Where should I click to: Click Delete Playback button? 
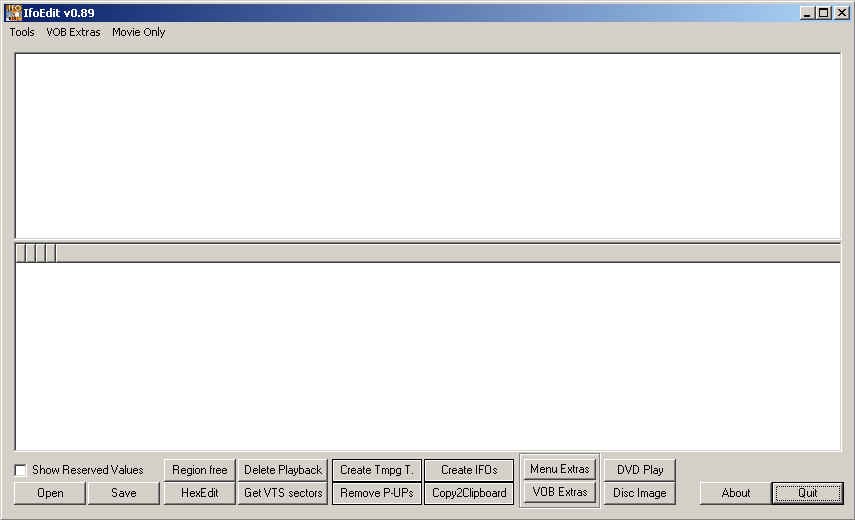[282, 470]
